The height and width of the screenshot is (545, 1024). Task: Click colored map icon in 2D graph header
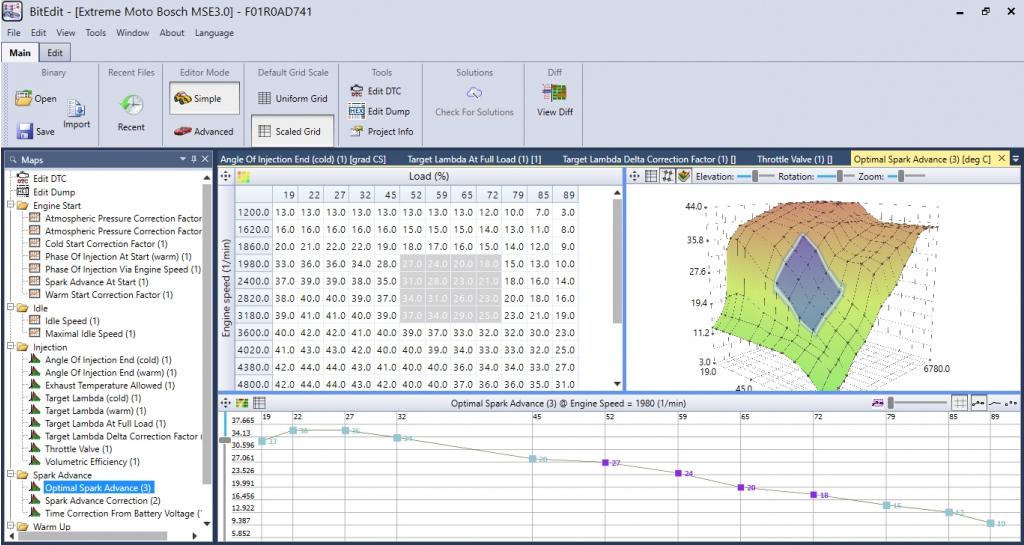242,403
